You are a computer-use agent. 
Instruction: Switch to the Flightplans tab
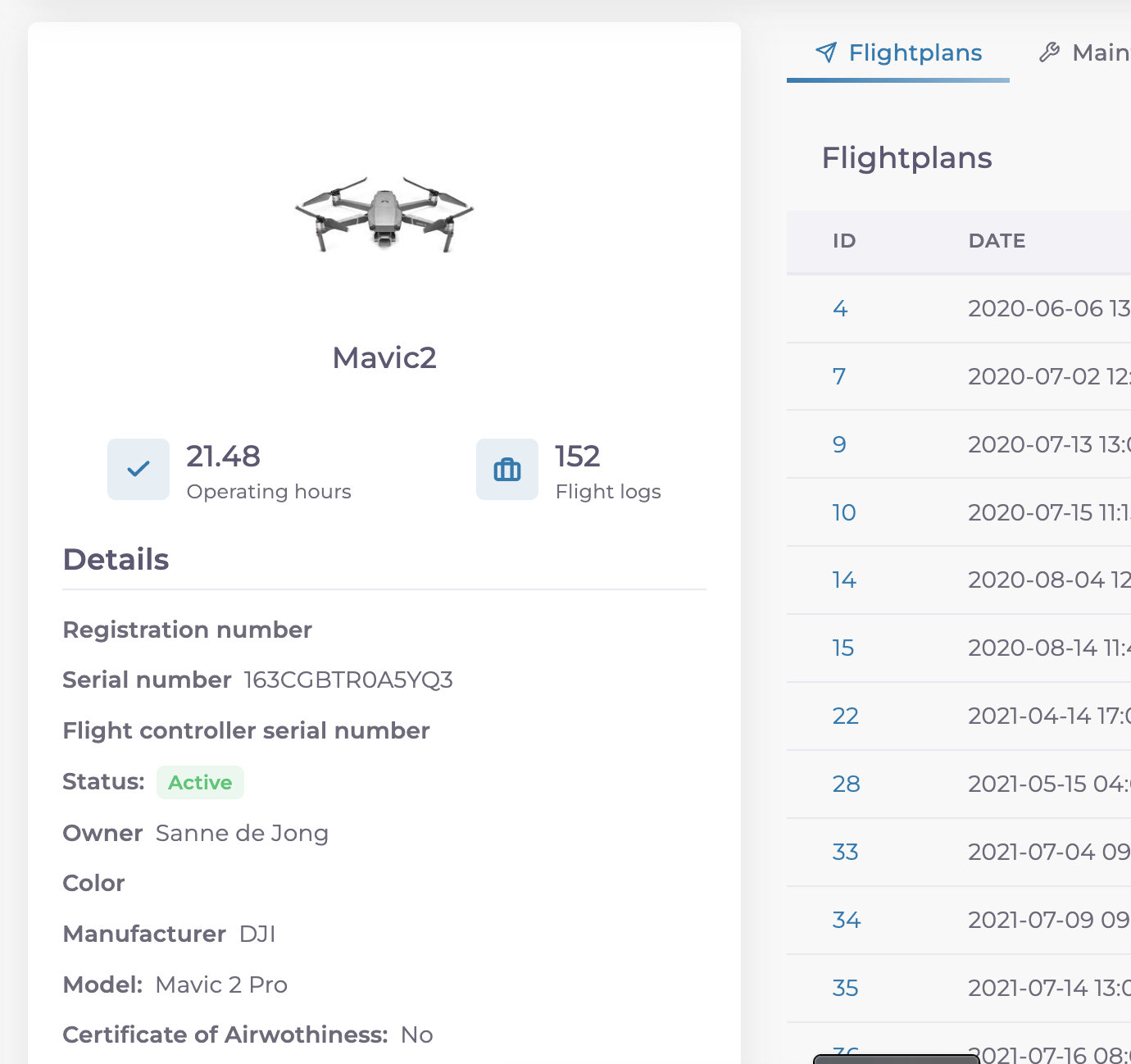[x=915, y=52]
